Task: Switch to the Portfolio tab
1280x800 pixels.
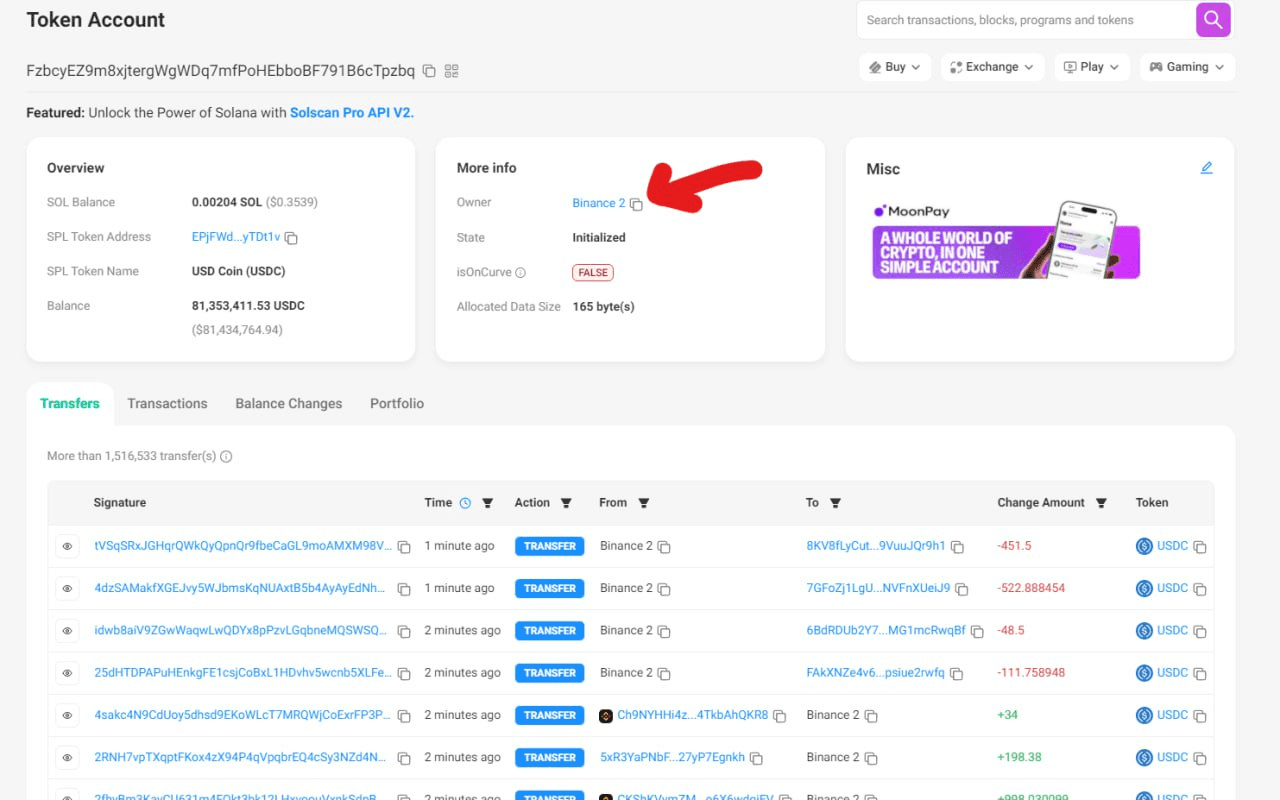Action: (397, 404)
